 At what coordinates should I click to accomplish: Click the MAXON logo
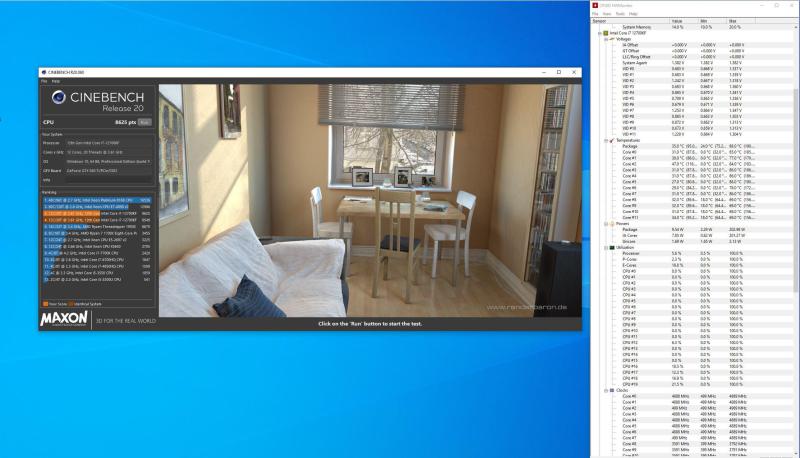(x=66, y=321)
